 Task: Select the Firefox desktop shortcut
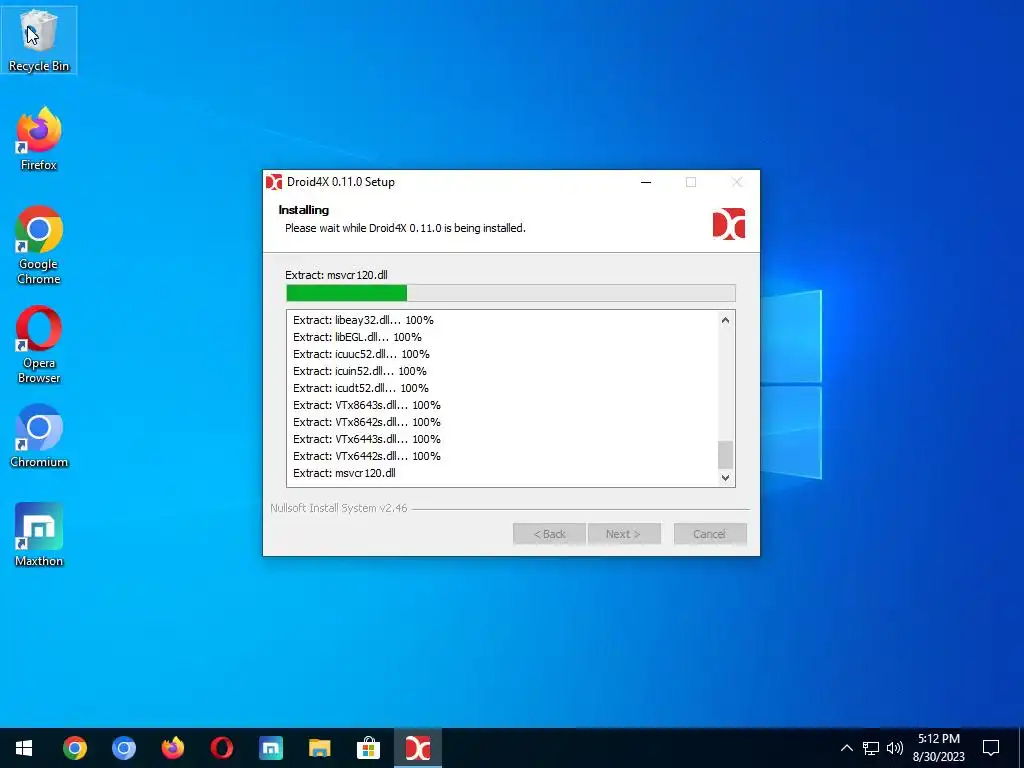[x=39, y=139]
